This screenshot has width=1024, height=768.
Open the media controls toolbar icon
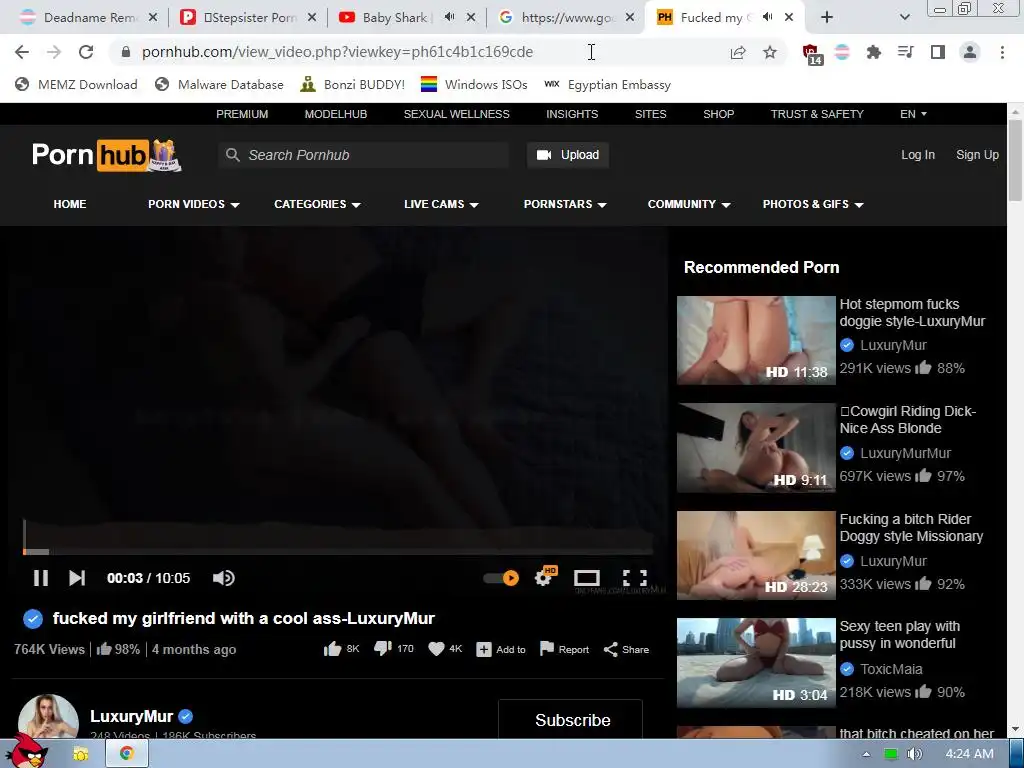pos(906,52)
